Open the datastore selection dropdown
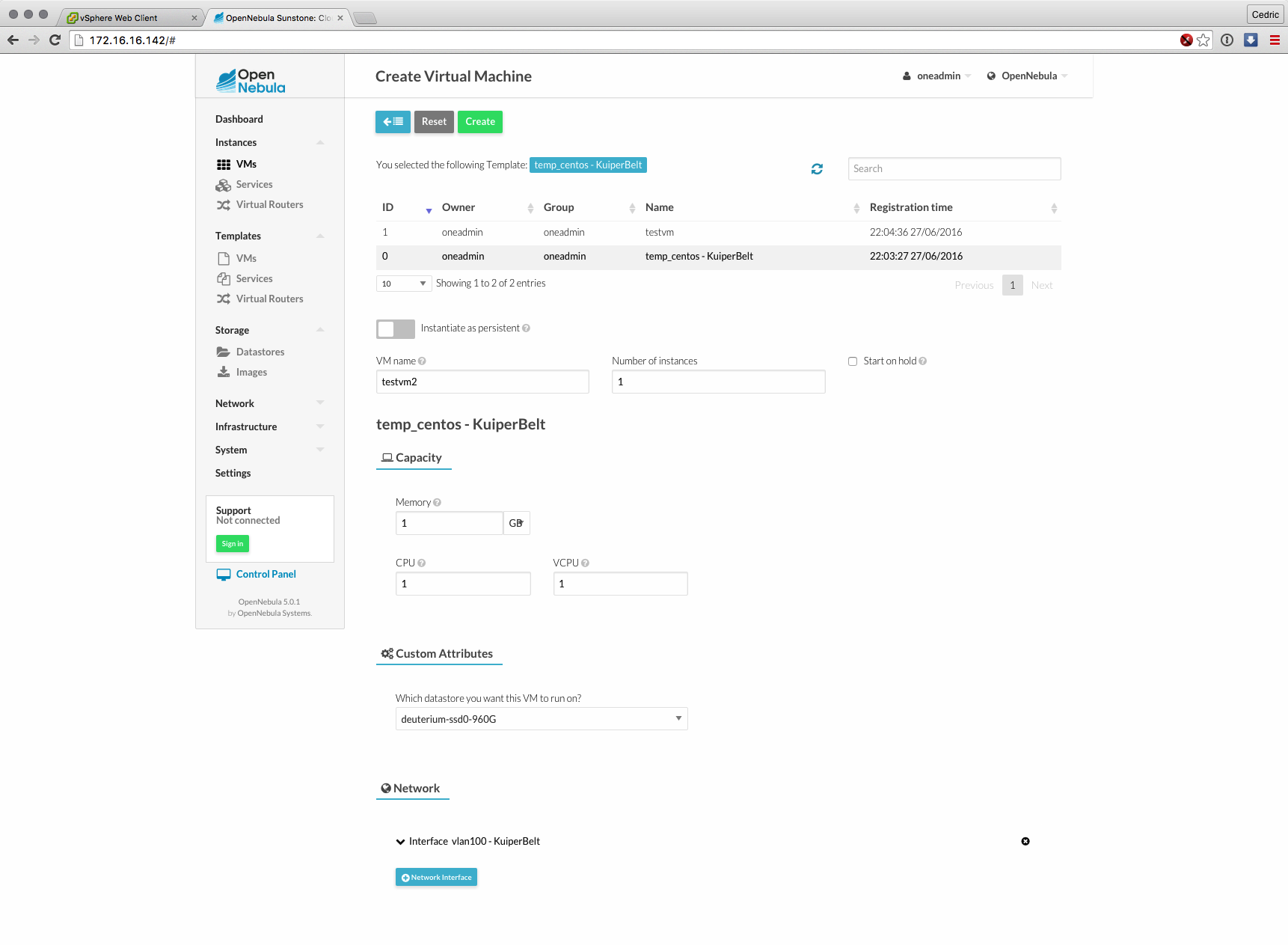The height and width of the screenshot is (945, 1288). pyautogui.click(x=541, y=719)
